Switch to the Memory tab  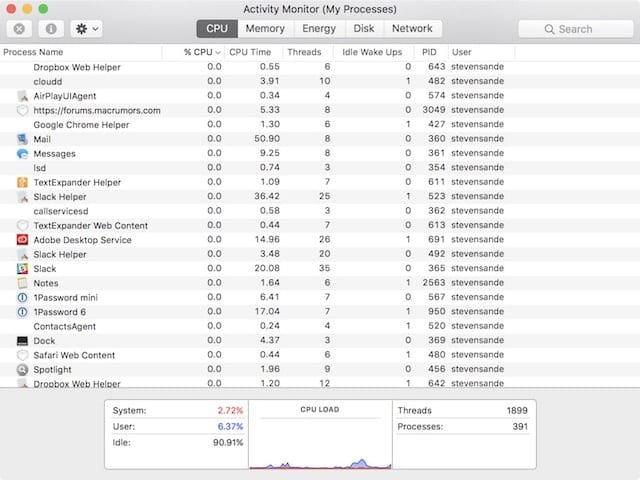click(x=265, y=29)
